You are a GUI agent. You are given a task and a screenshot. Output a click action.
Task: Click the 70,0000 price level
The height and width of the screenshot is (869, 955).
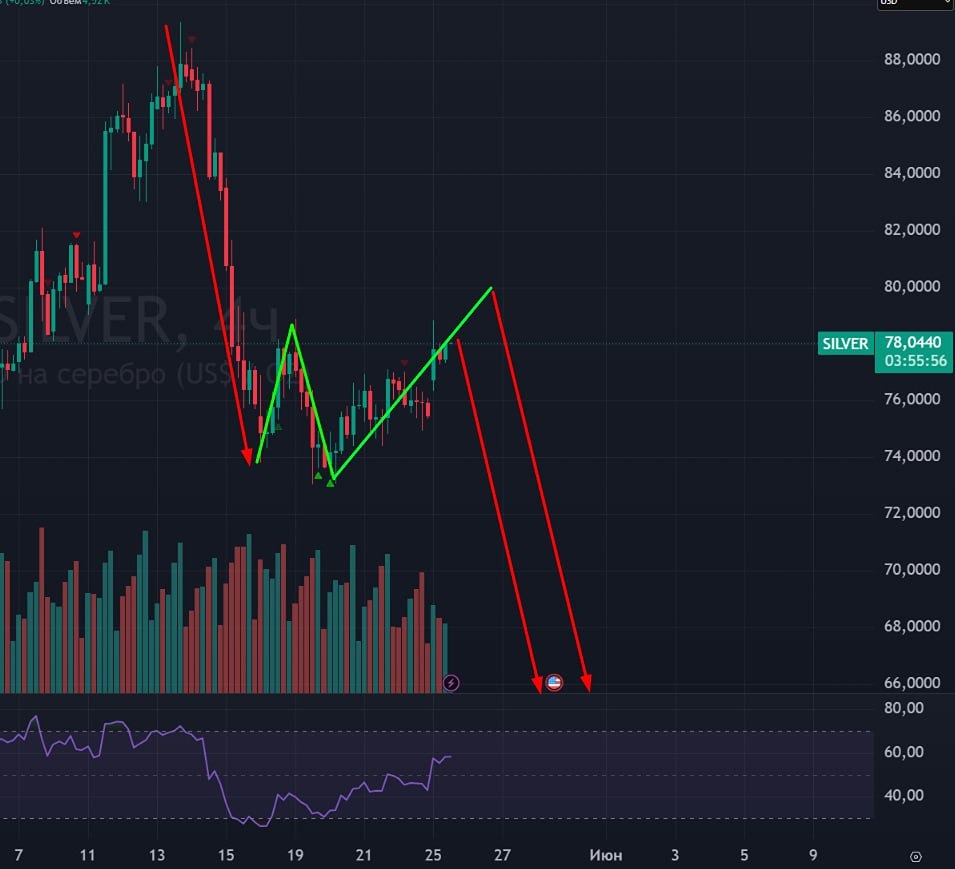click(912, 569)
